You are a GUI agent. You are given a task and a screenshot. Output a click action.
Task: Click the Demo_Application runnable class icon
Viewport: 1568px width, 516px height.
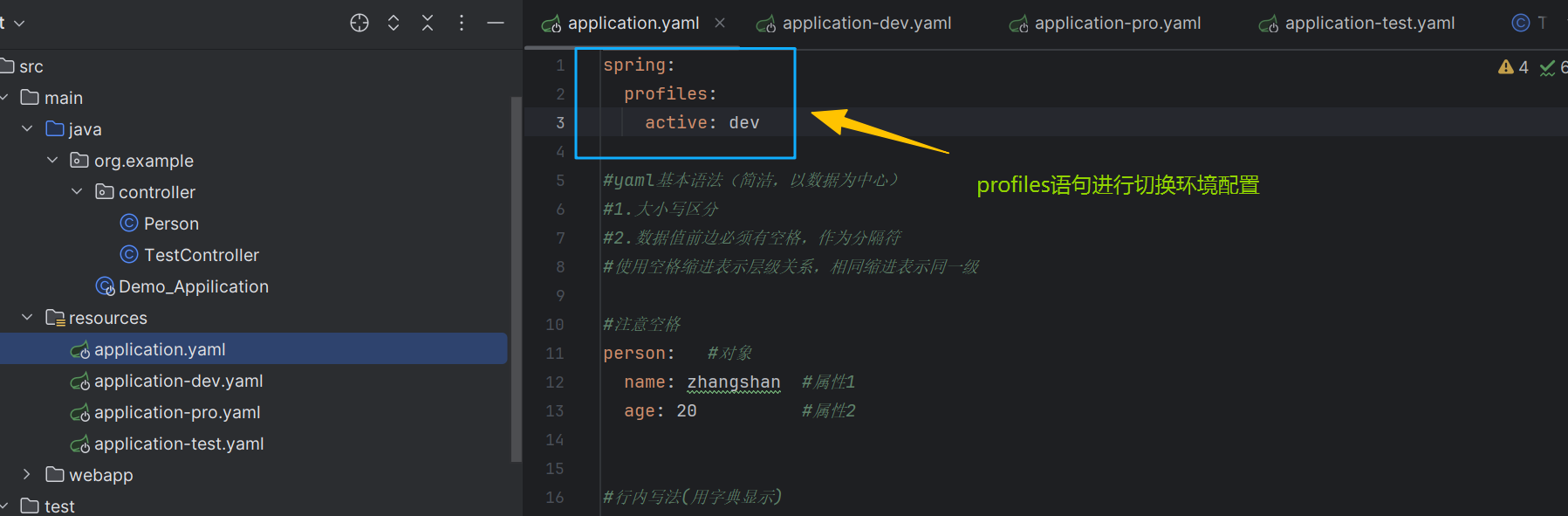pos(105,286)
